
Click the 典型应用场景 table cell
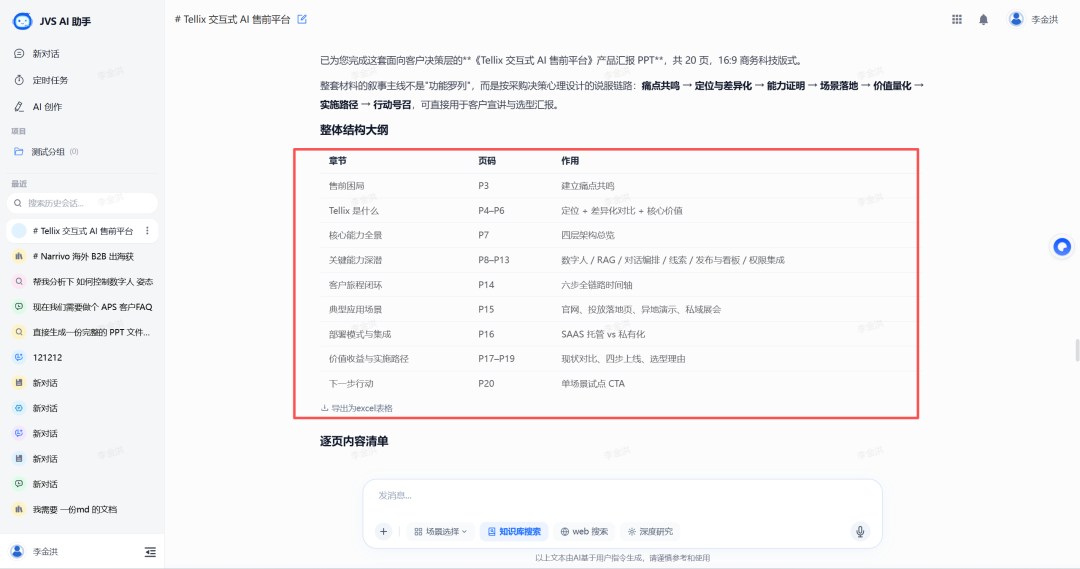click(355, 309)
